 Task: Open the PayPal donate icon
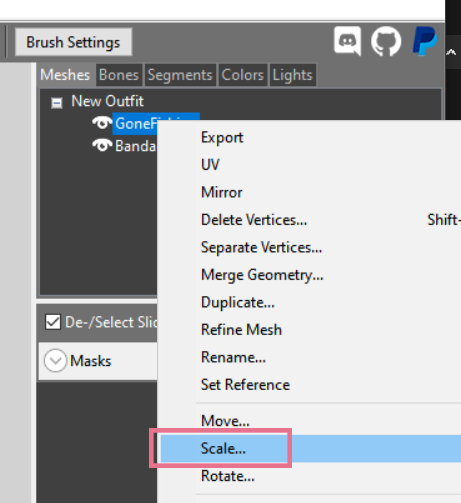pyautogui.click(x=424, y=41)
